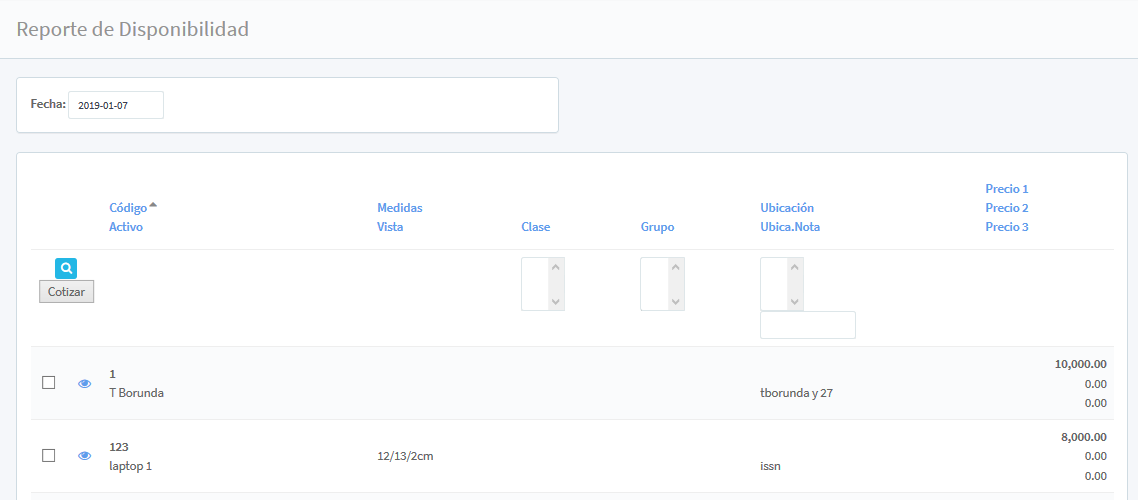Sort by Vista column header
1138x500 pixels.
(x=390, y=227)
